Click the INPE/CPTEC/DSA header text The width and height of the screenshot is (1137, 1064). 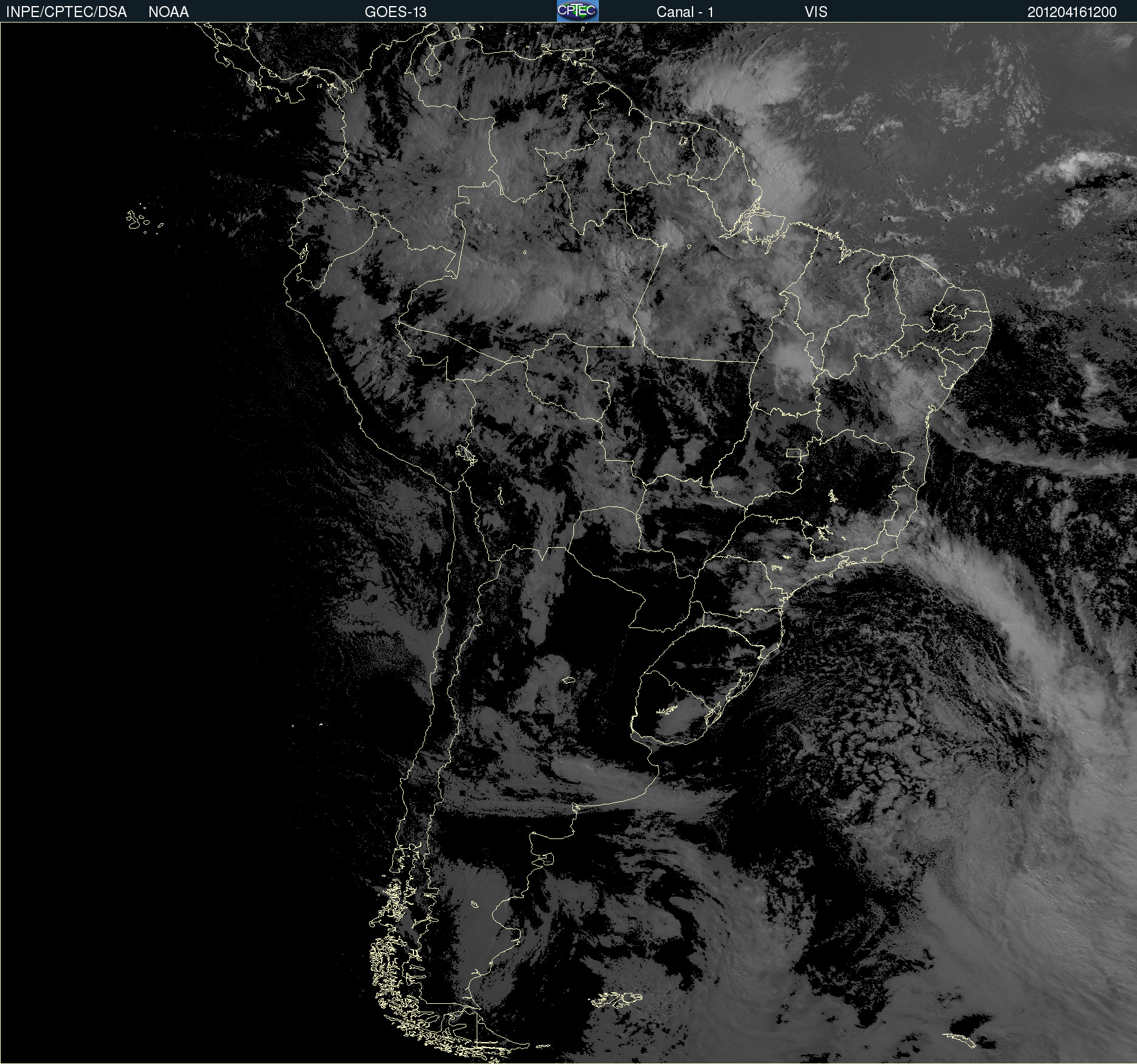(66, 12)
